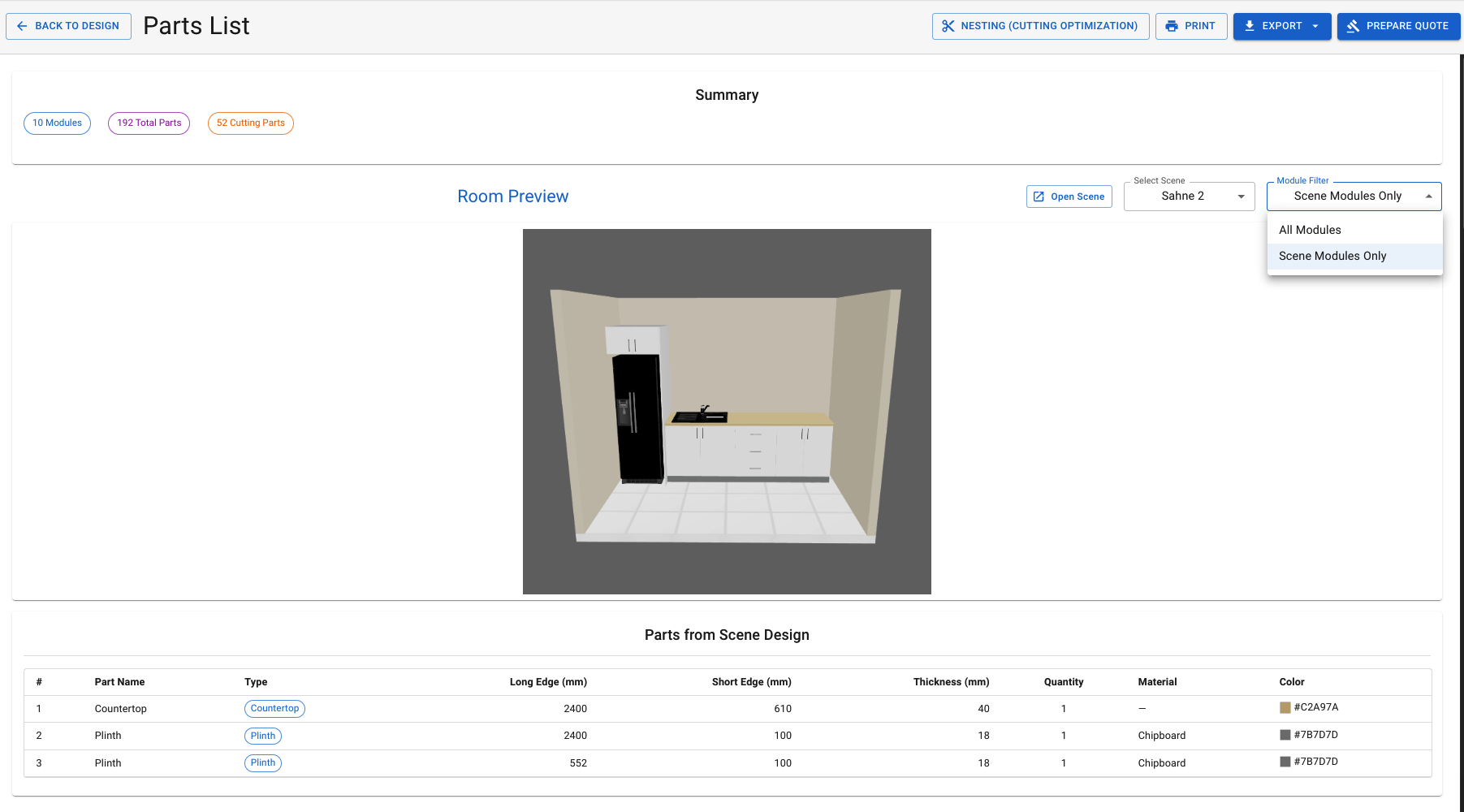Click the 192 Total Parts chip
The height and width of the screenshot is (812, 1464).
(149, 123)
